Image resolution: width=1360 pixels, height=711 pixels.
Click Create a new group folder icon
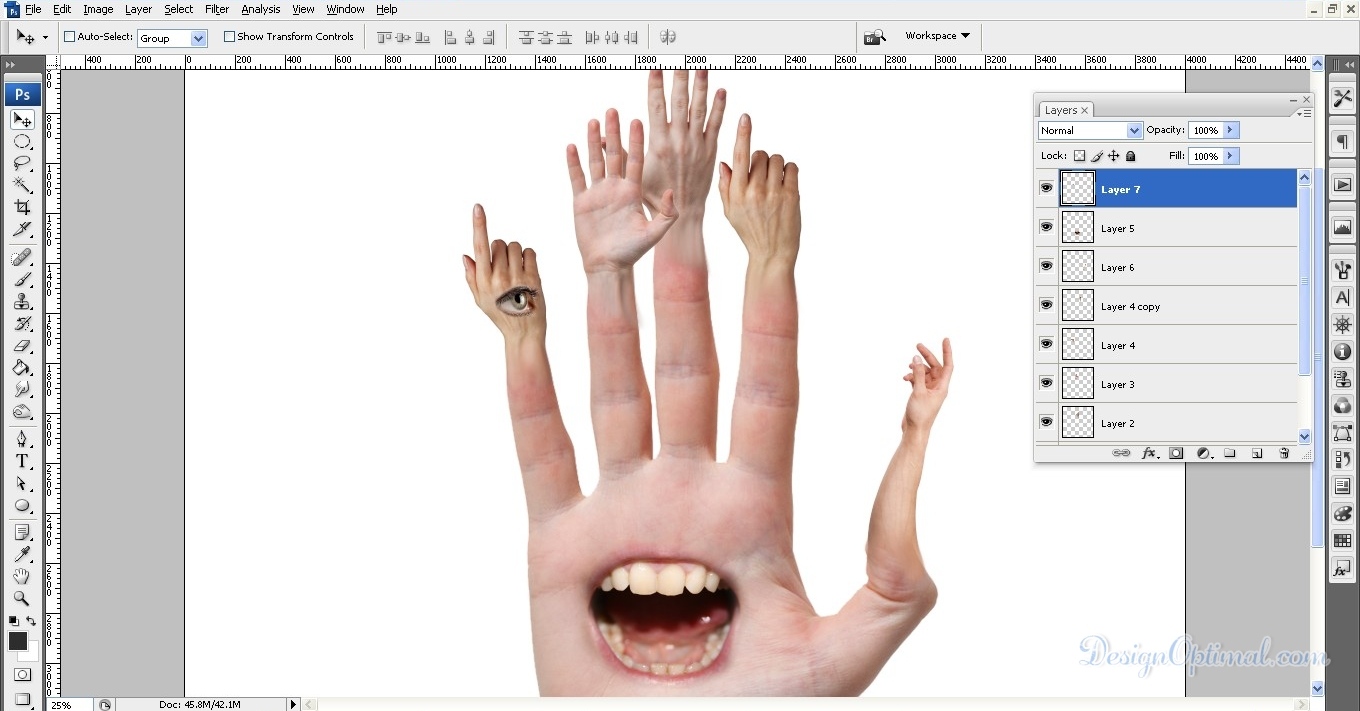pos(1230,453)
